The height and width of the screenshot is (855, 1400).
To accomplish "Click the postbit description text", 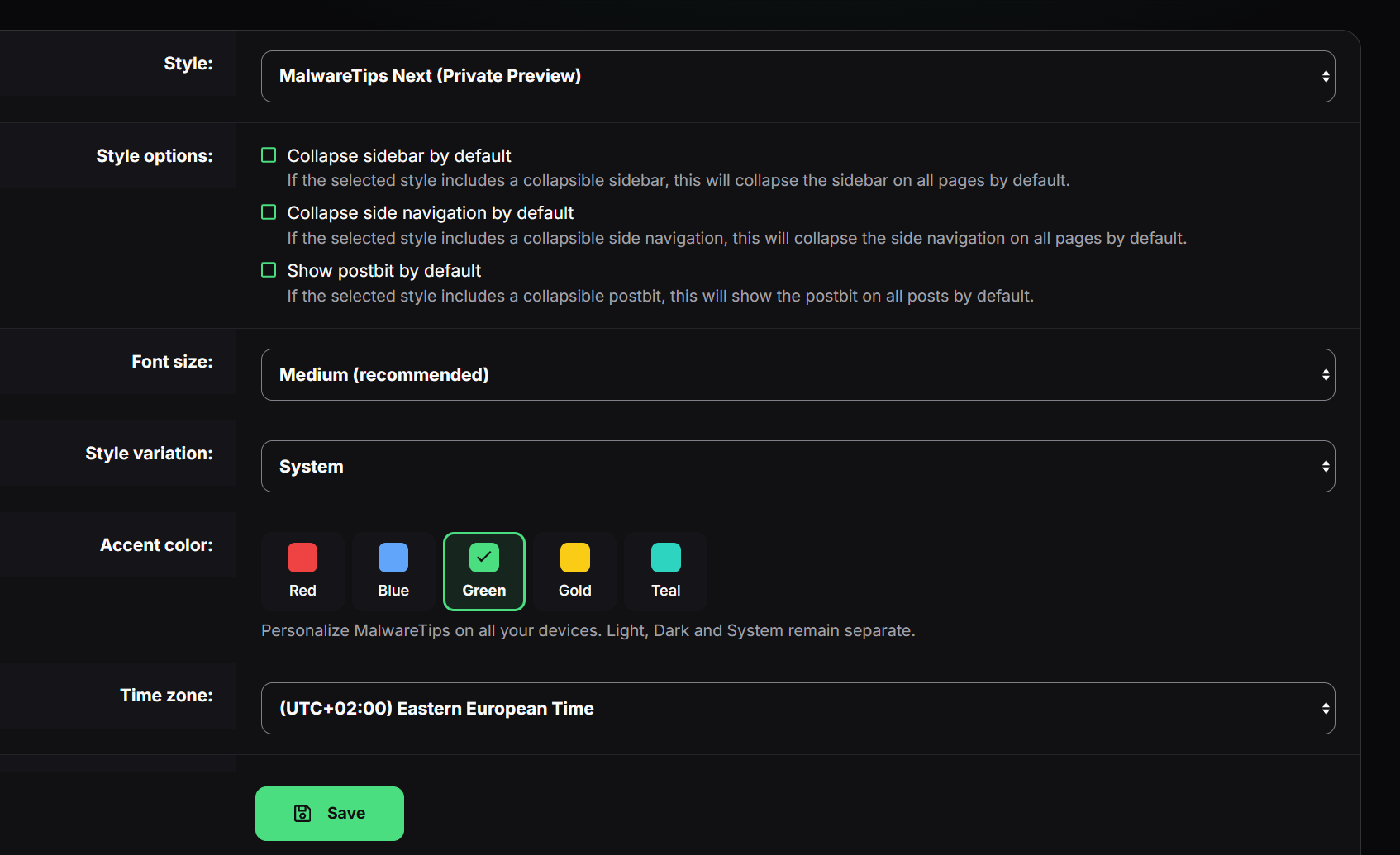I will pyautogui.click(x=660, y=296).
